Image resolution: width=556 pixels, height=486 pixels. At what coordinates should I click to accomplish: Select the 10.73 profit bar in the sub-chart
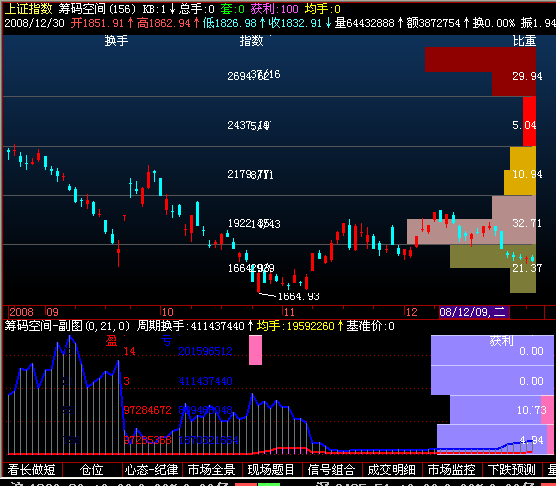pos(502,410)
